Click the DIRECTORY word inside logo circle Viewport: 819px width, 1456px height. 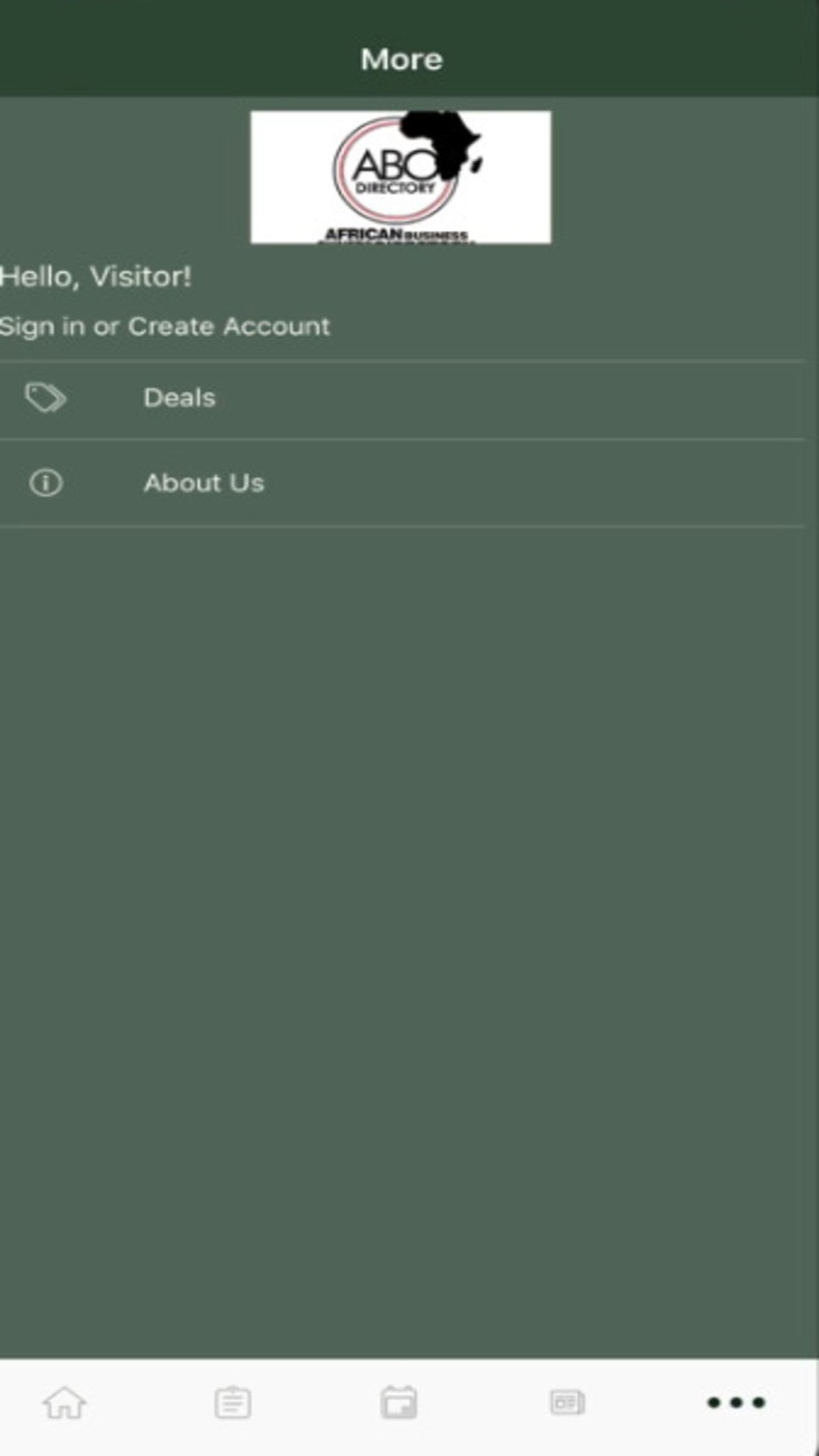coord(395,188)
